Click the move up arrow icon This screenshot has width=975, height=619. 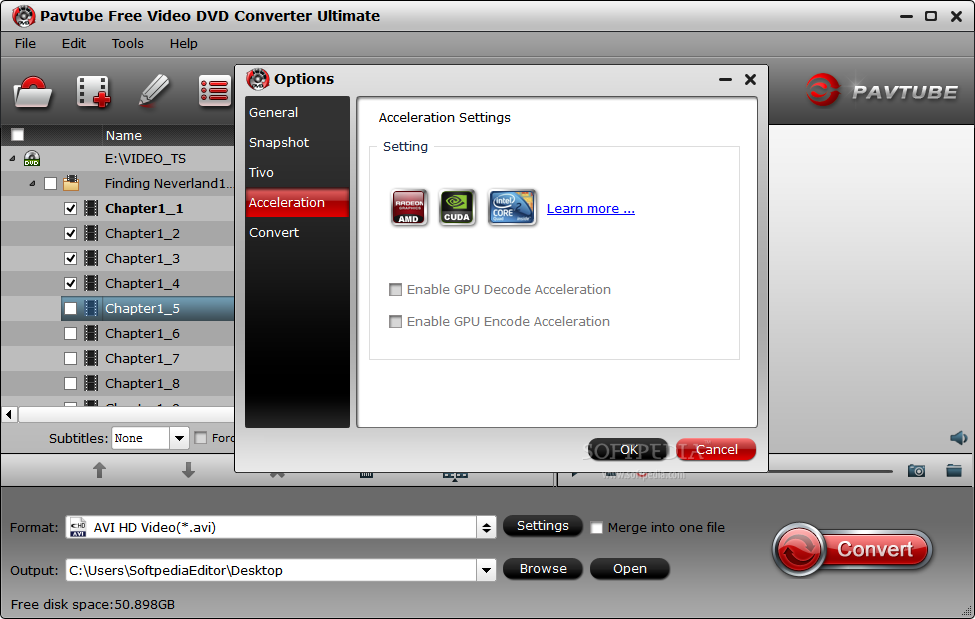(x=99, y=470)
